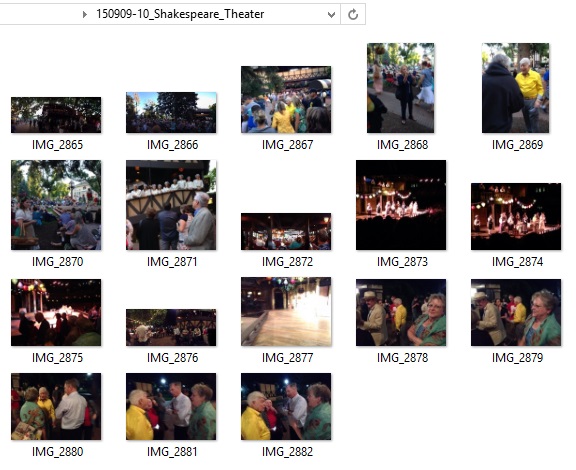
Task: Pick the IMG_2867 crowd photo
Action: coord(286,100)
